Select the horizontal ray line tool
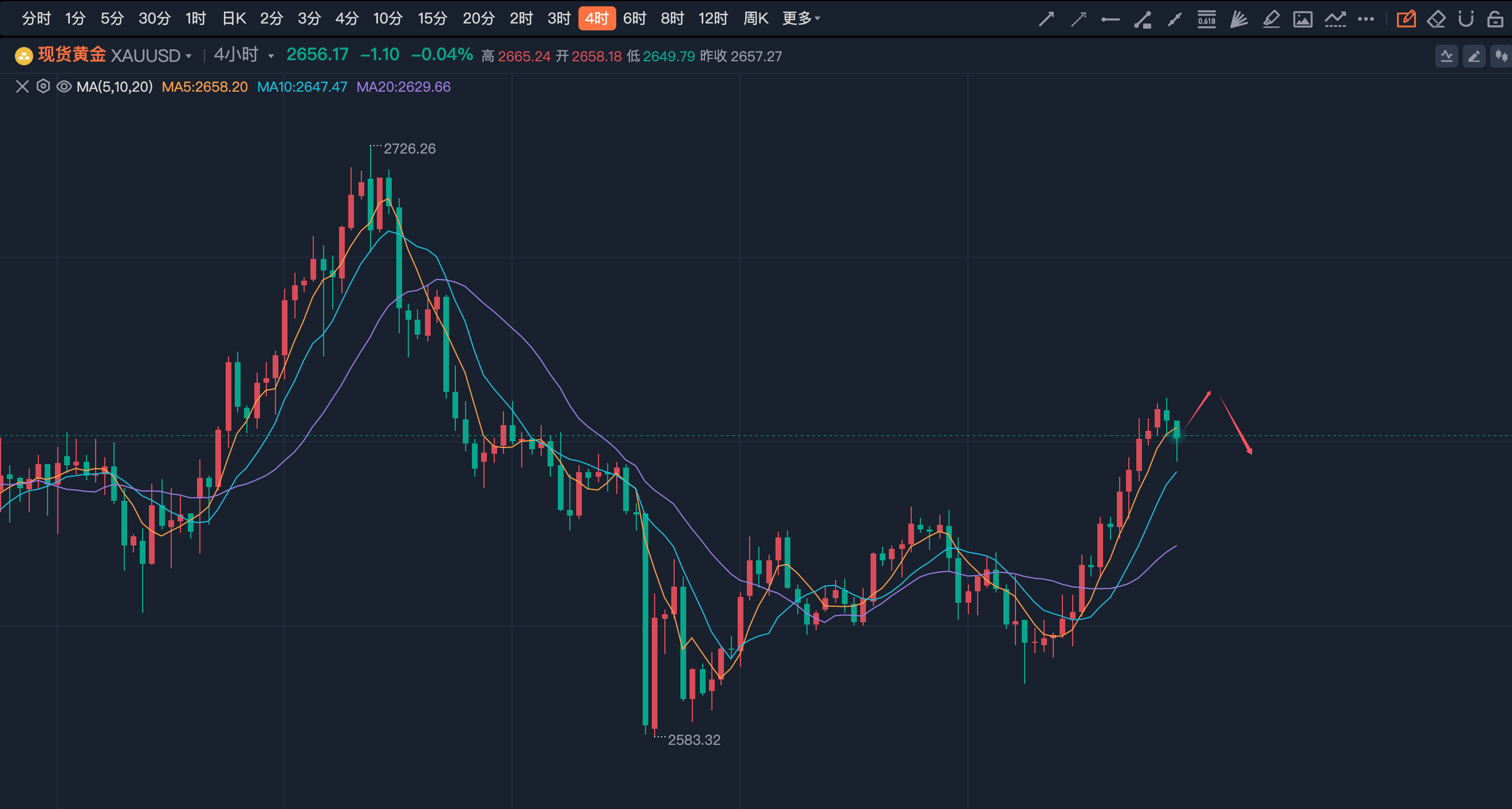The height and width of the screenshot is (809, 1512). click(x=1111, y=19)
